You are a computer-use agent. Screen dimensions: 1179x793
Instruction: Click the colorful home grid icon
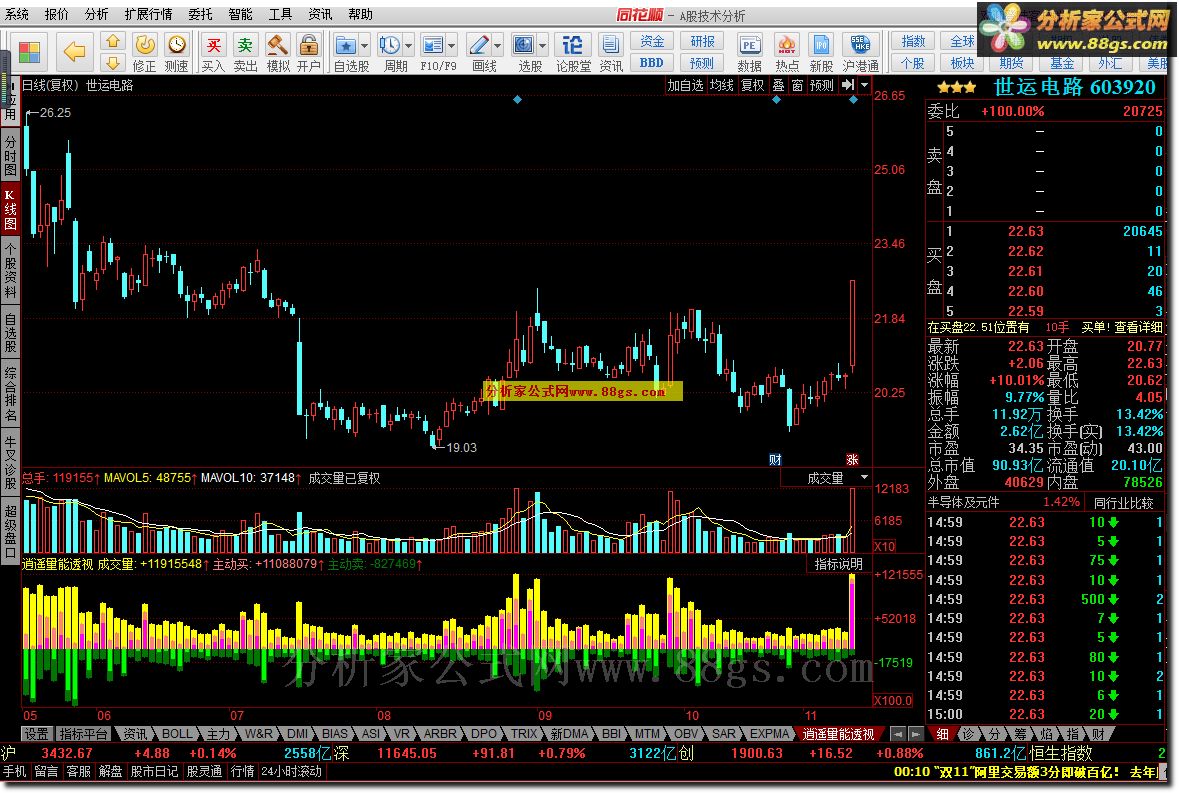point(29,52)
